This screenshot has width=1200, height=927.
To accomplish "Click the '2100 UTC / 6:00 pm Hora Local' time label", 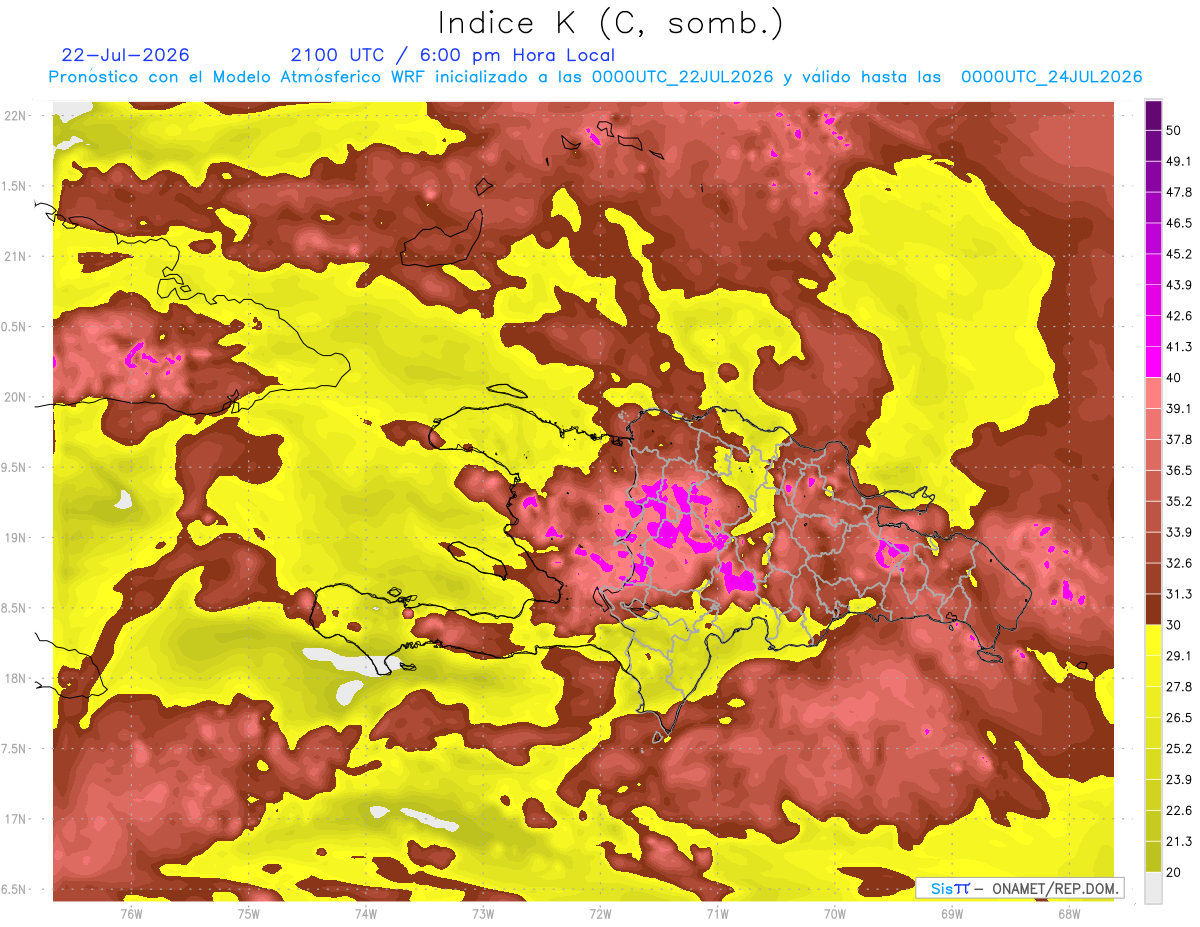I will point(453,55).
